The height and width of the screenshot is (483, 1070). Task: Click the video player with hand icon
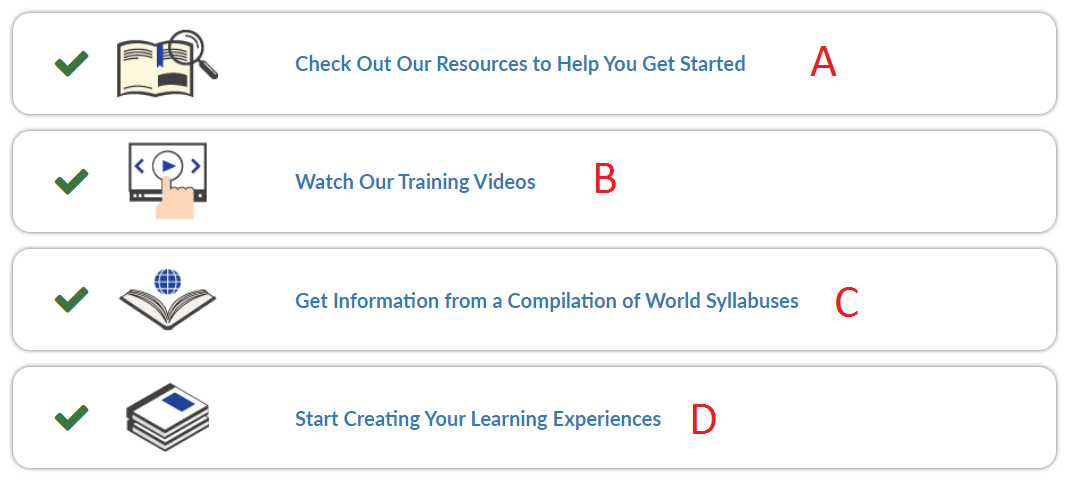tap(167, 181)
